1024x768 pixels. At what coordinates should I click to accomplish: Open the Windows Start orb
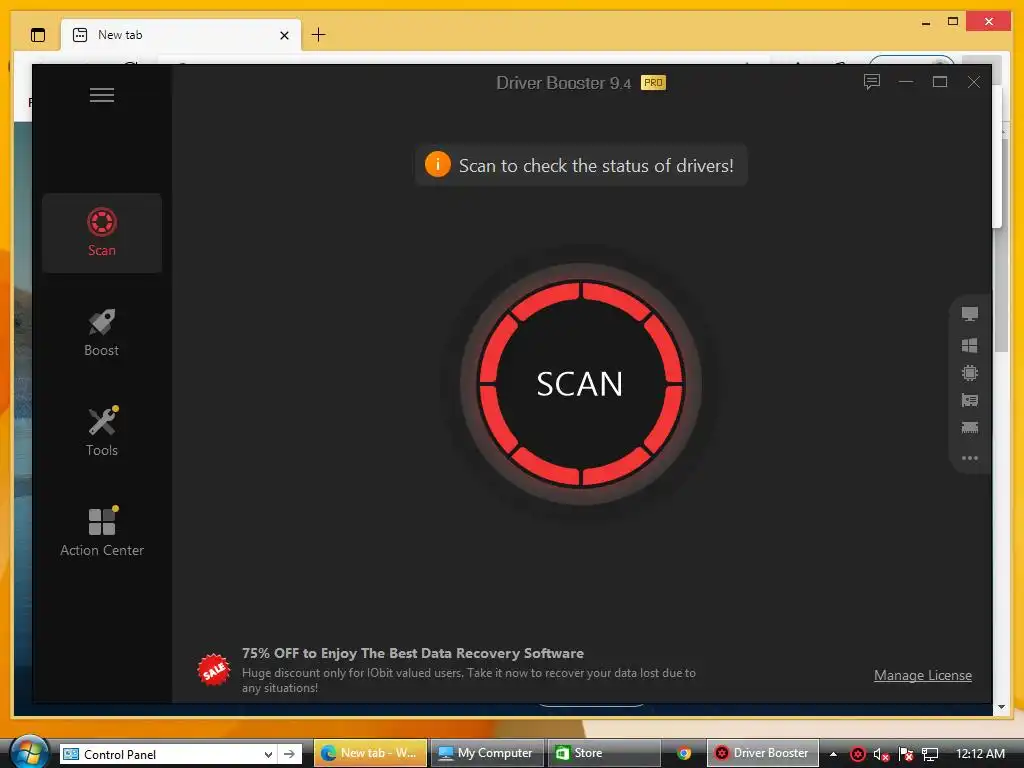click(28, 752)
